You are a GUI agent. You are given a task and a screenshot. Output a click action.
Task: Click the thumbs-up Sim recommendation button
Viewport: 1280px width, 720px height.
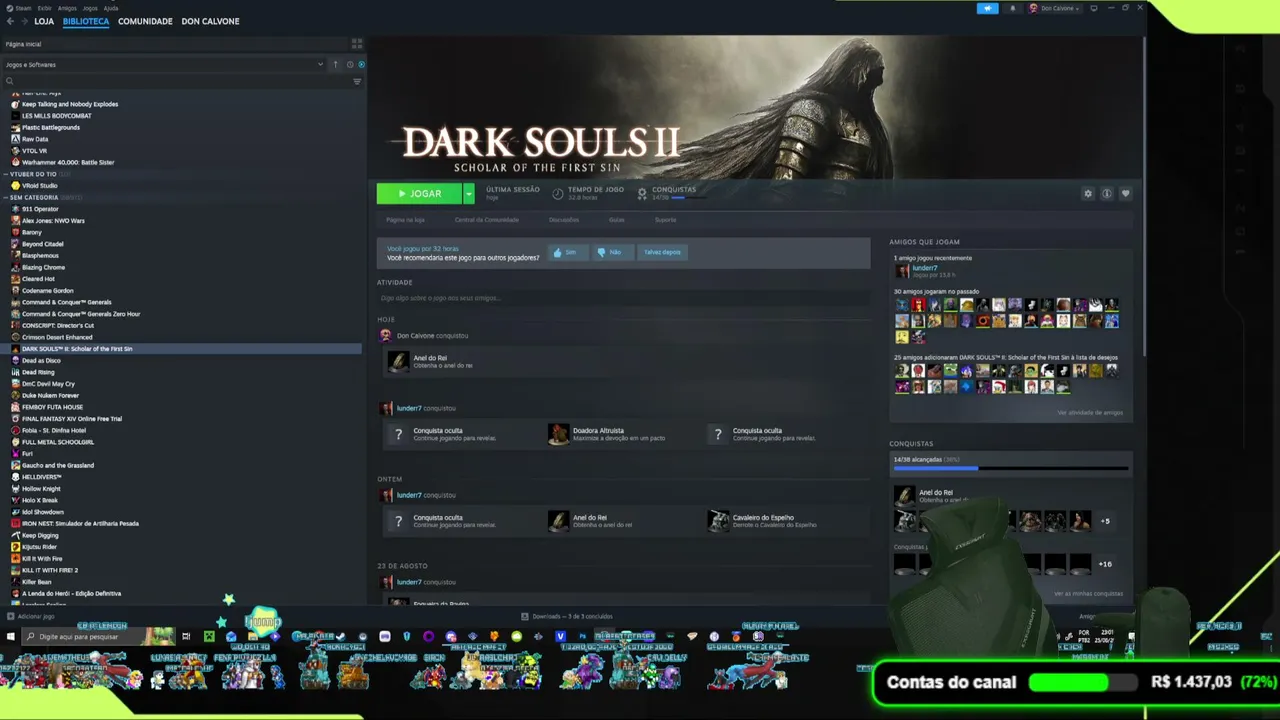[x=566, y=252]
